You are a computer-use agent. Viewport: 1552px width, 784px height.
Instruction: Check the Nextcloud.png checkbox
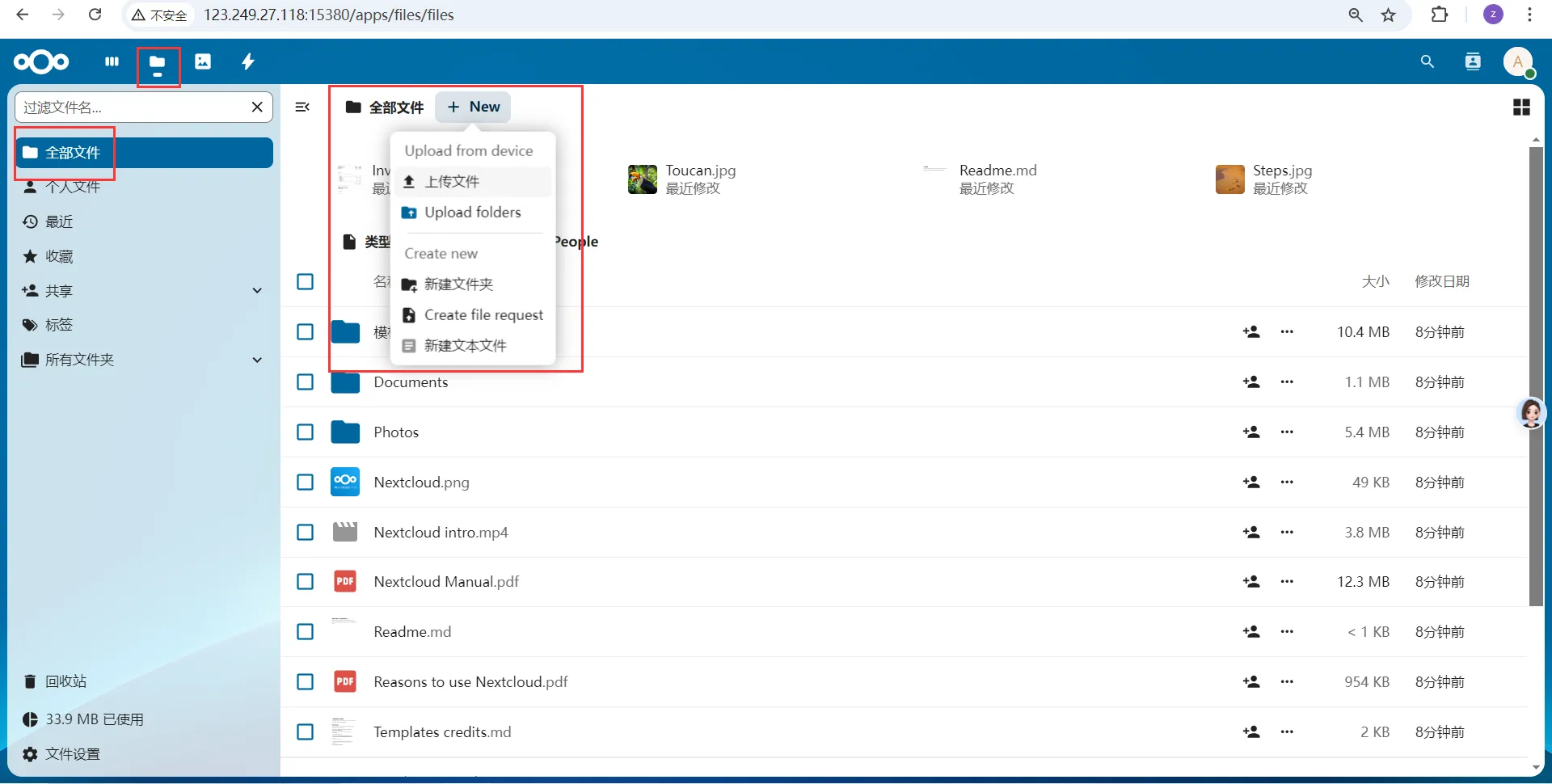tap(306, 483)
